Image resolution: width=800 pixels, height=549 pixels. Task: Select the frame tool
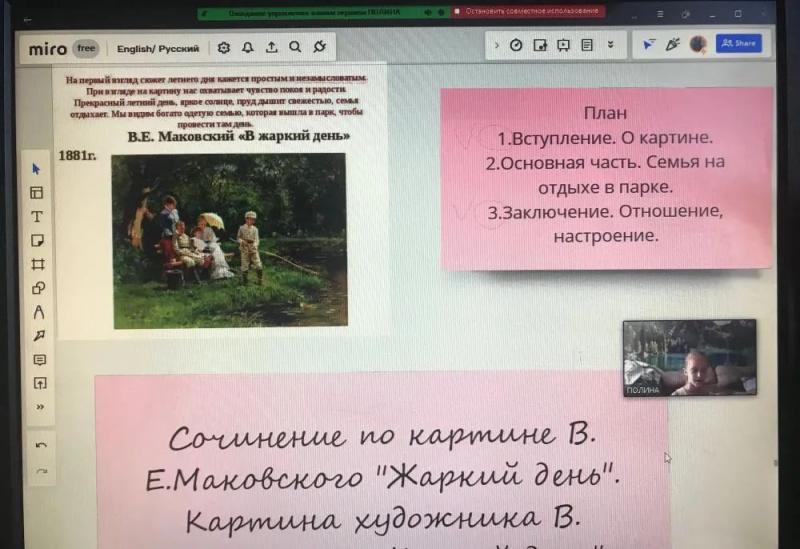[x=38, y=264]
